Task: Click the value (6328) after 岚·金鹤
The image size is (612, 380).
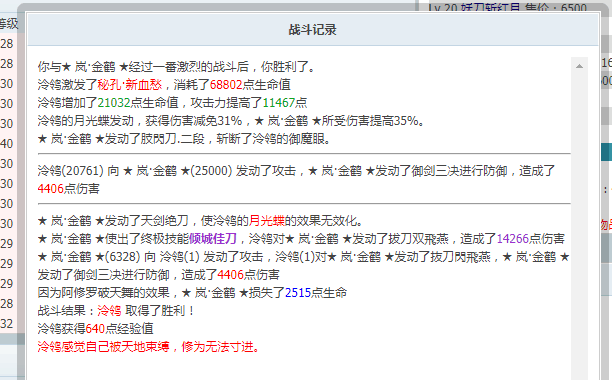Action: 123,257
